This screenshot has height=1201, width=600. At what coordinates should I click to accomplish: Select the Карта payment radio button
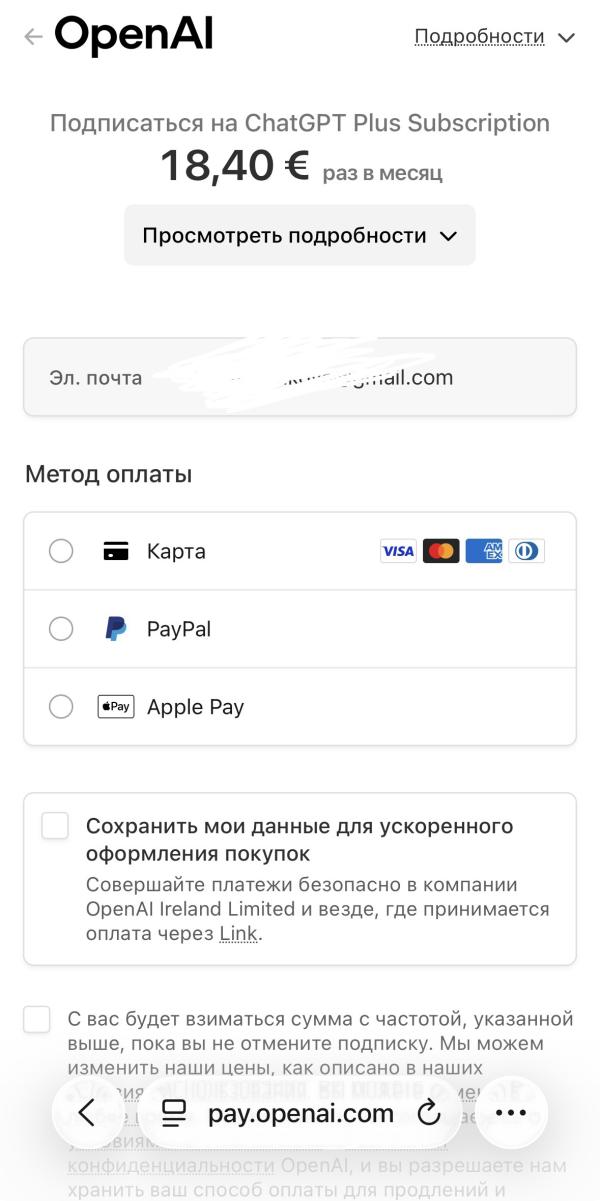pos(61,551)
